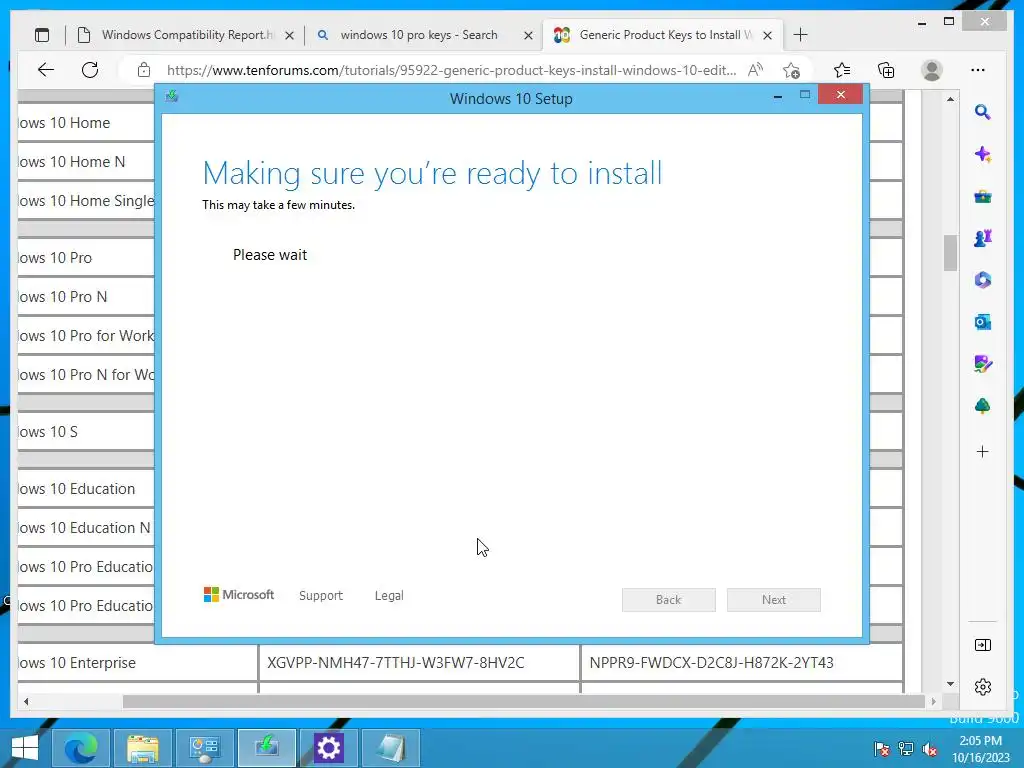Click the Next button in Windows 10 Setup

[x=774, y=600]
